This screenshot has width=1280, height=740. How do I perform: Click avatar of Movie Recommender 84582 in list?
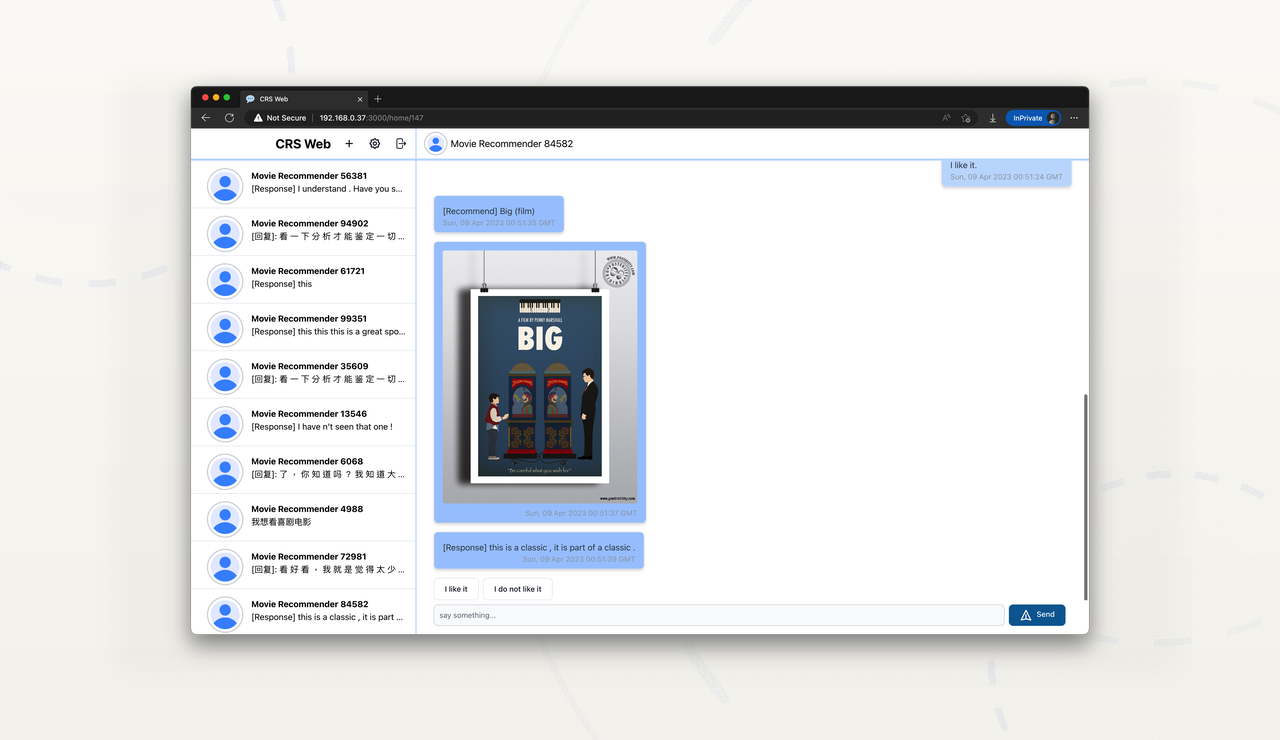pyautogui.click(x=225, y=614)
